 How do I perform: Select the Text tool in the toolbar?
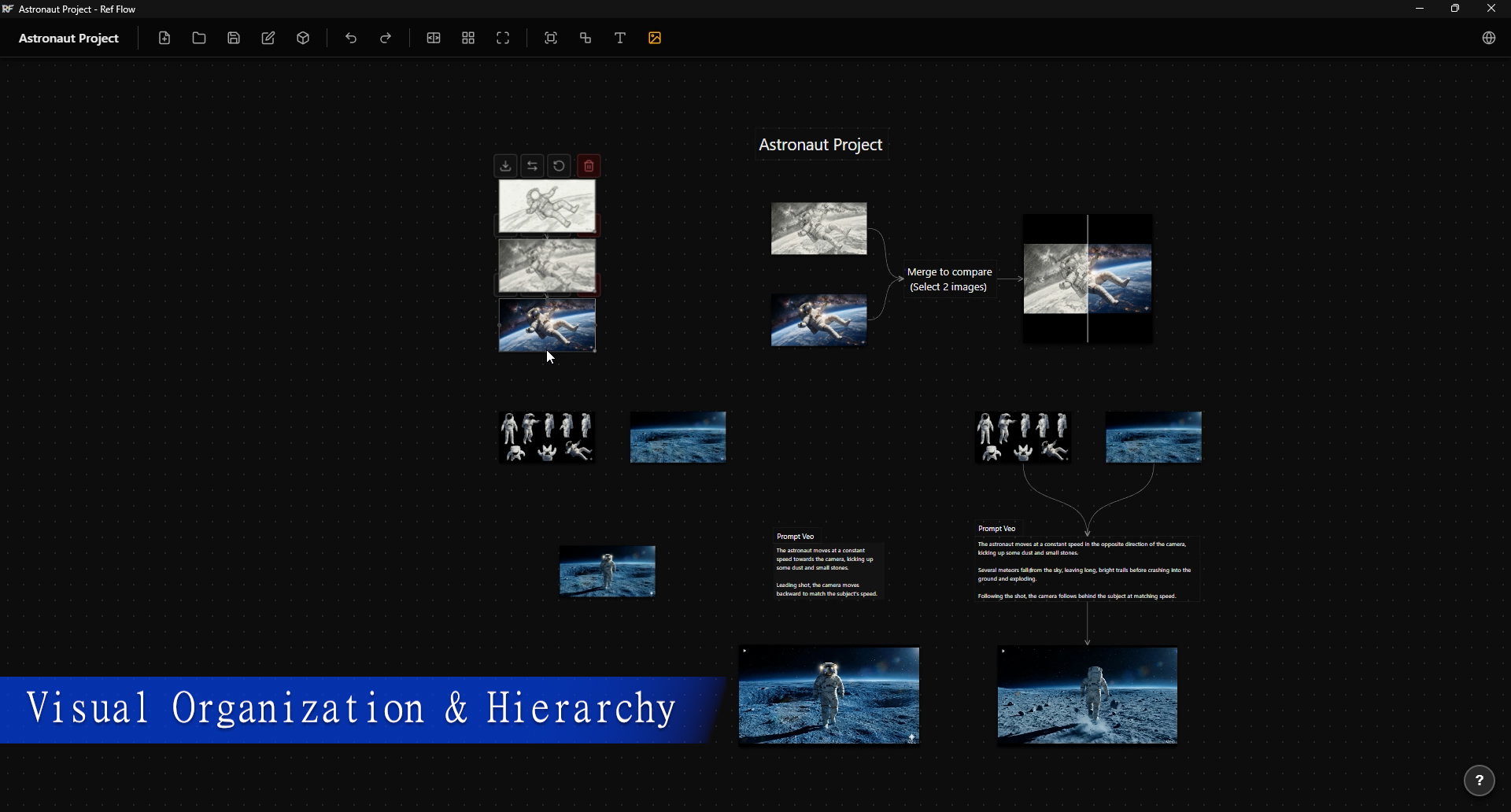pyautogui.click(x=620, y=38)
